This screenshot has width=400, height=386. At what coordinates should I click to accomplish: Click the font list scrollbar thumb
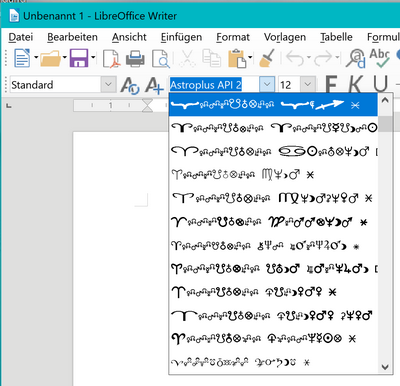pos(385,124)
